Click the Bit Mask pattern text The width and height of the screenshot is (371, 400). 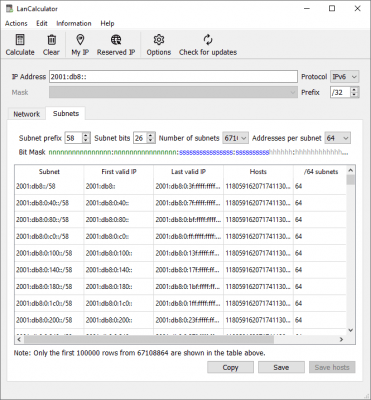199,153
